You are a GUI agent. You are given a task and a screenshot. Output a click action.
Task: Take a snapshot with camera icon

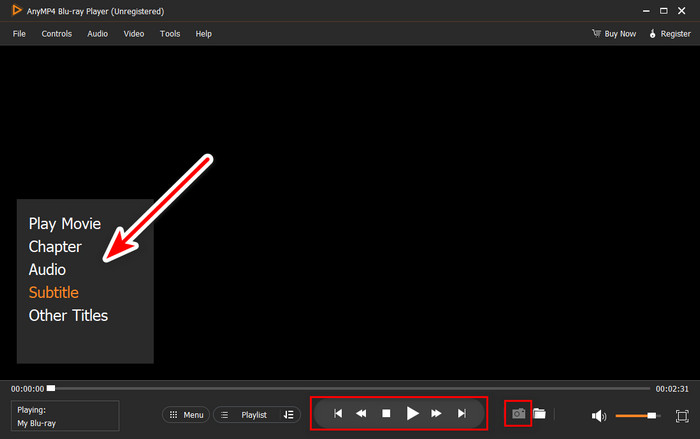coord(518,414)
